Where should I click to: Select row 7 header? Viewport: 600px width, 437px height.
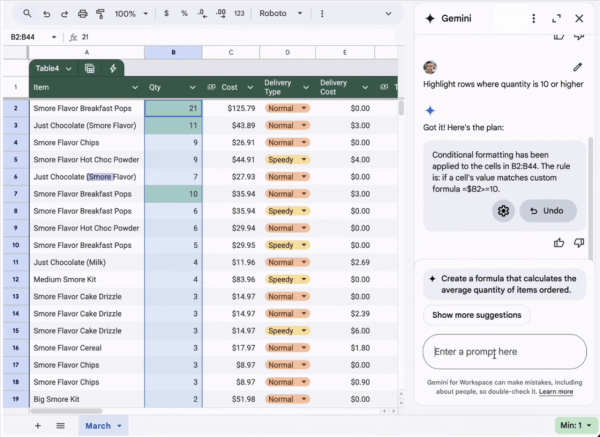tap(16, 194)
